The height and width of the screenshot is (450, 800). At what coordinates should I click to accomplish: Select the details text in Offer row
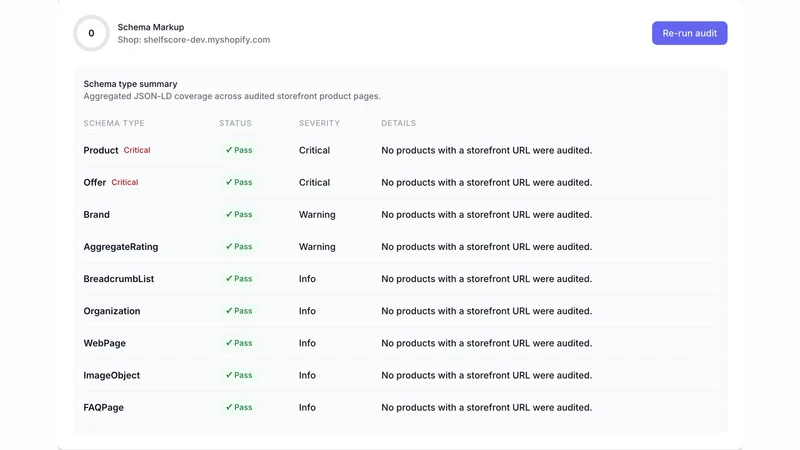tap(487, 183)
